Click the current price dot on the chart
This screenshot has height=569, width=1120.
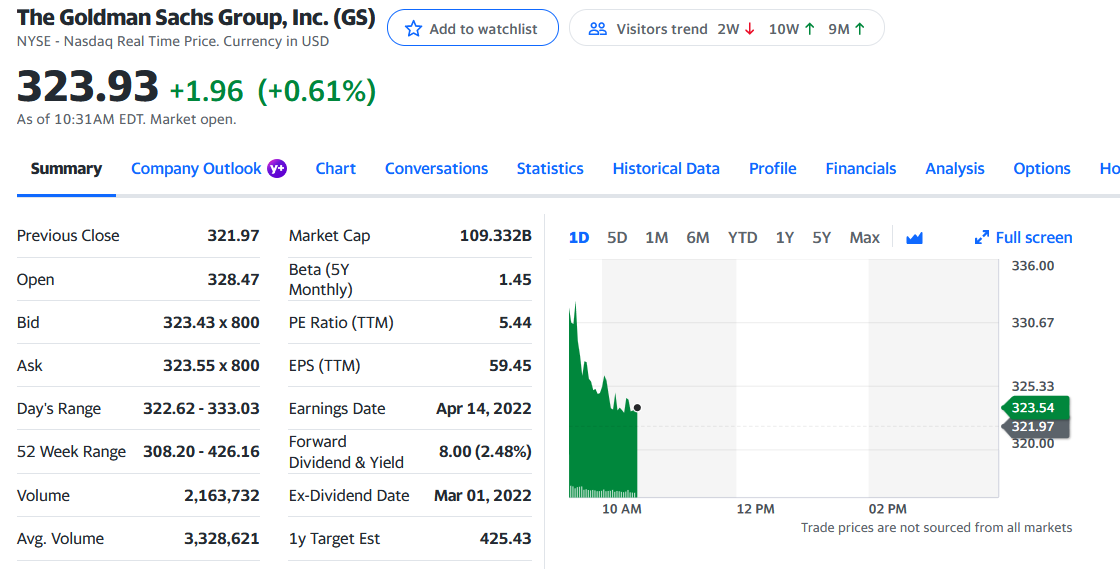[637, 408]
